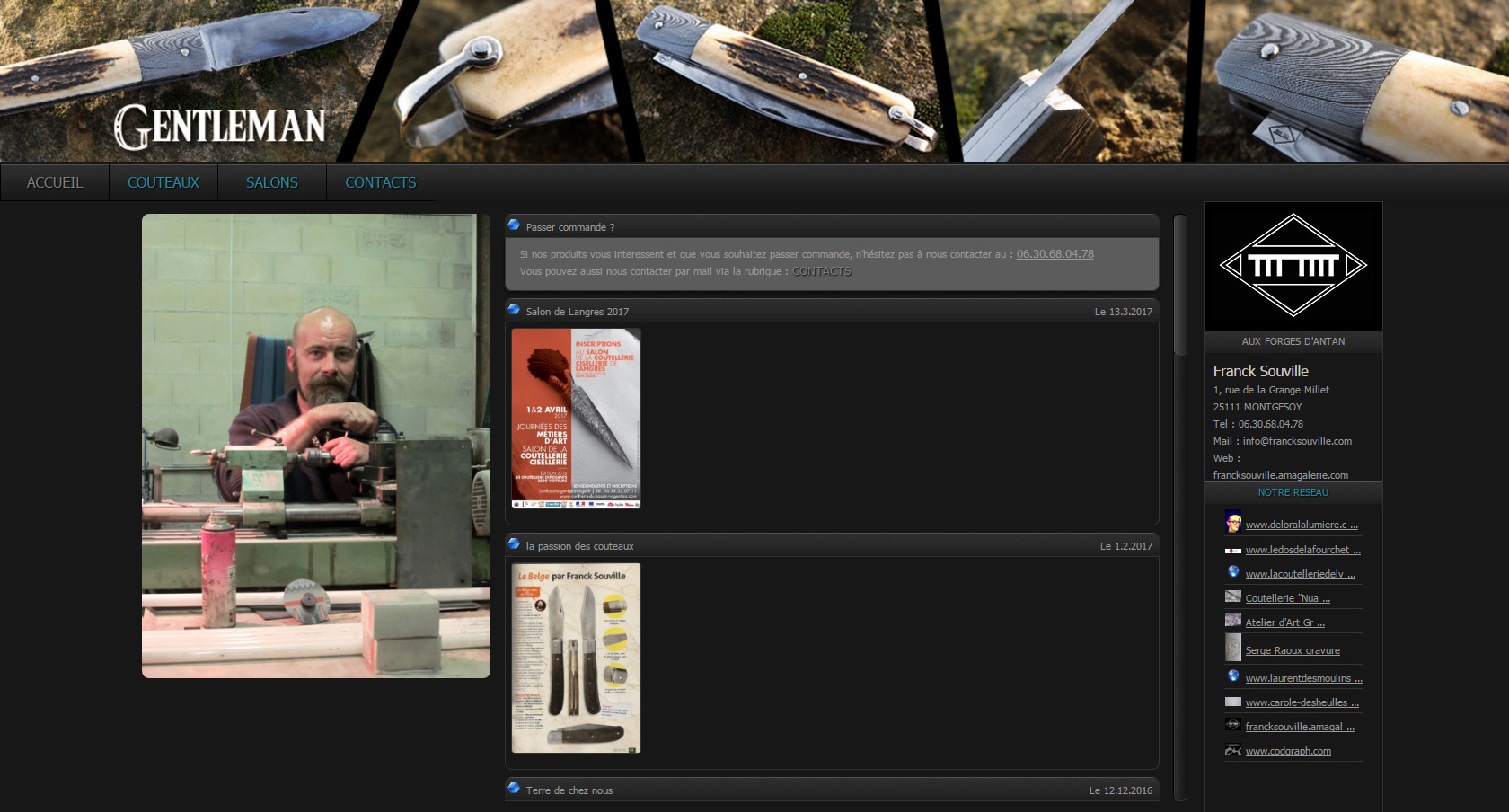Open the SALONS section

(272, 182)
